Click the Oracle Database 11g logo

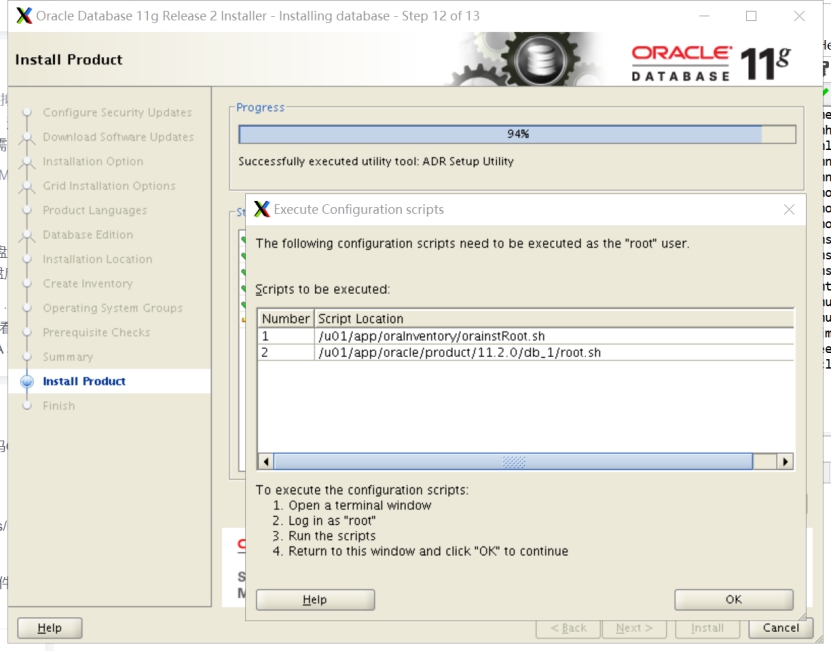pyautogui.click(x=711, y=64)
